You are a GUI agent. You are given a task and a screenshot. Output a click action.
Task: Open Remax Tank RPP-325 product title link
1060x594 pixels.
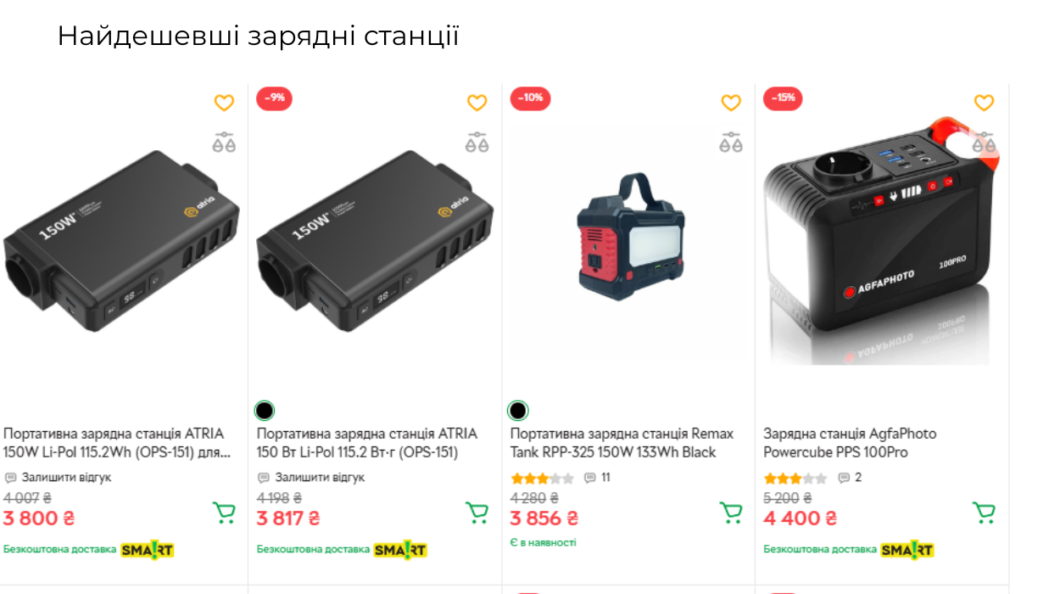point(621,443)
